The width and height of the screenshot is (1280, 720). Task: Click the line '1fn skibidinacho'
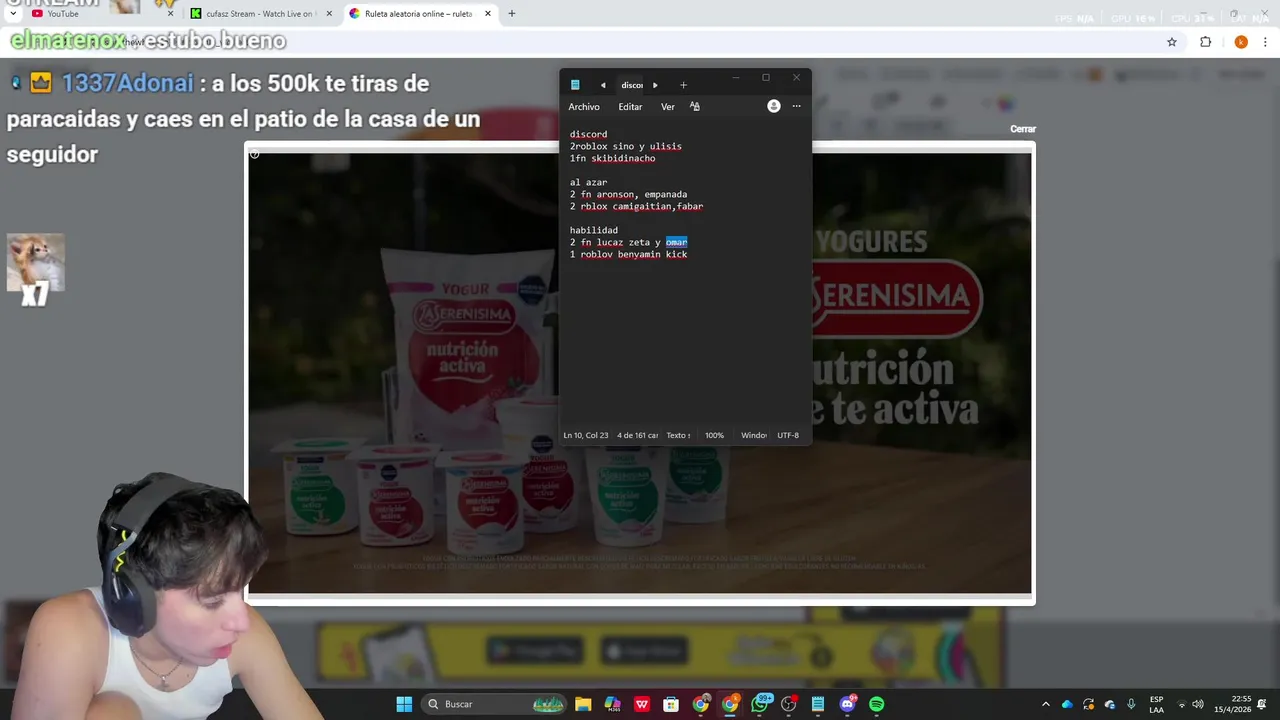(612, 158)
